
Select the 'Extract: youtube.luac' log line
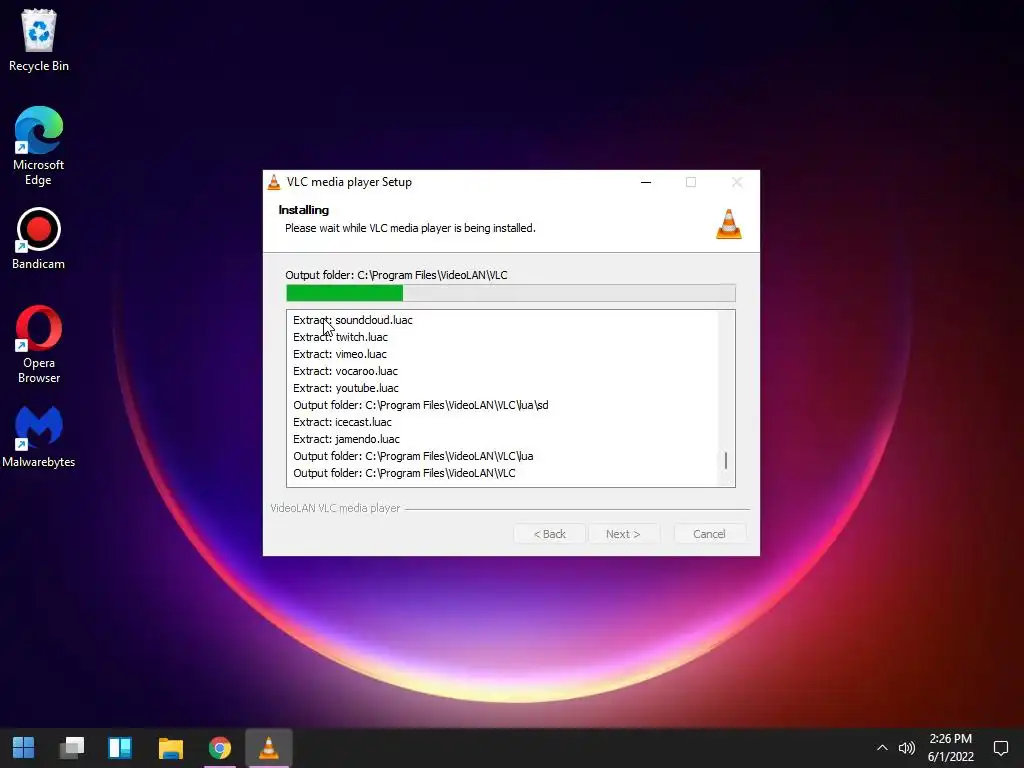tap(345, 388)
